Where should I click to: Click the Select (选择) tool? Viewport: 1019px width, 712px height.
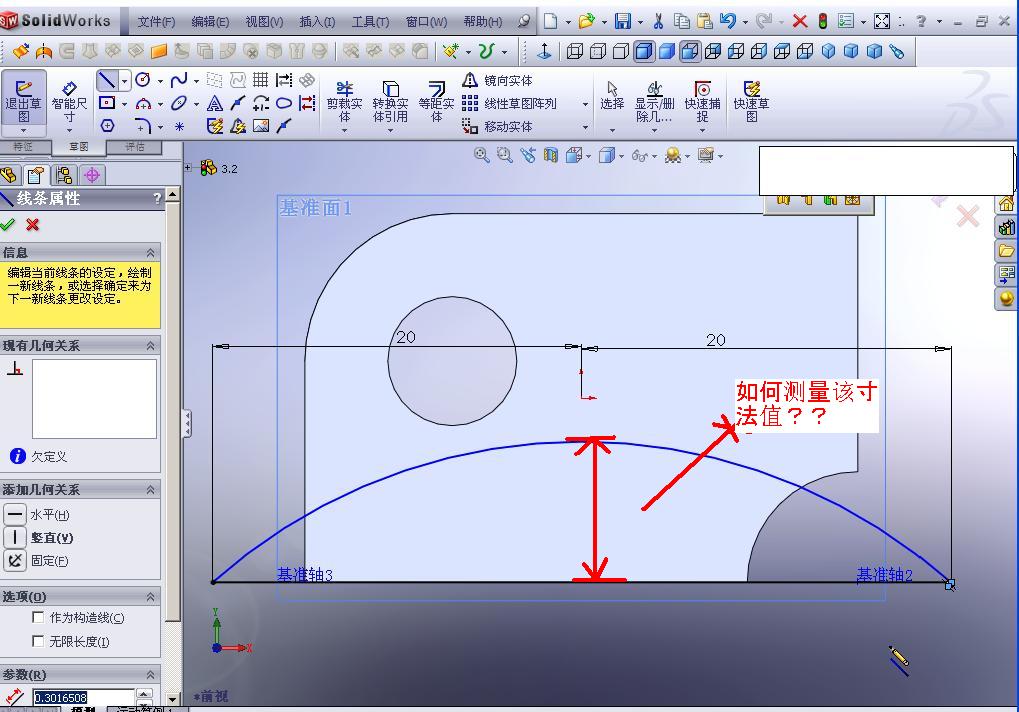click(612, 96)
